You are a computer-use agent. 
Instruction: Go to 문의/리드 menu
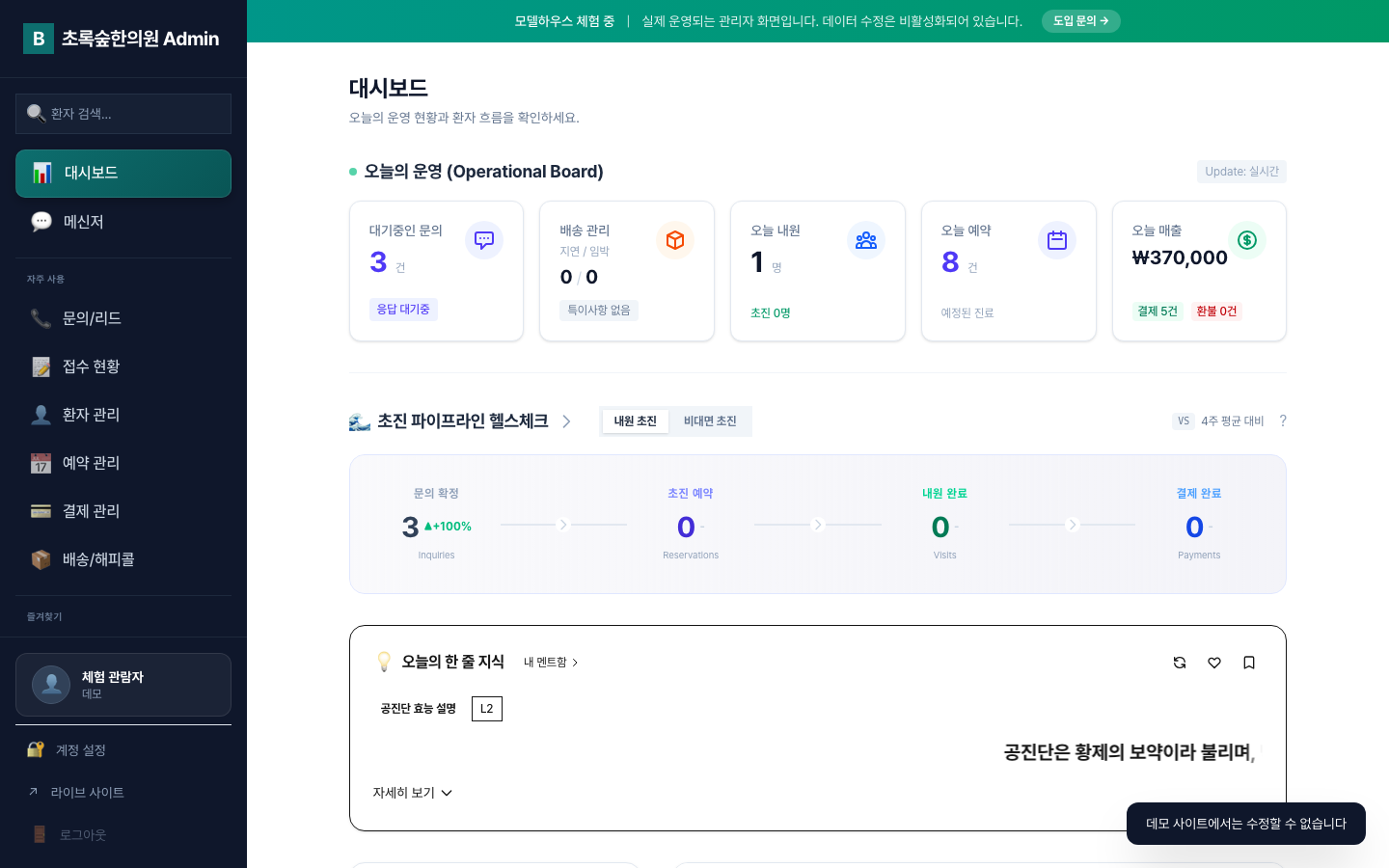pyautogui.click(x=123, y=318)
